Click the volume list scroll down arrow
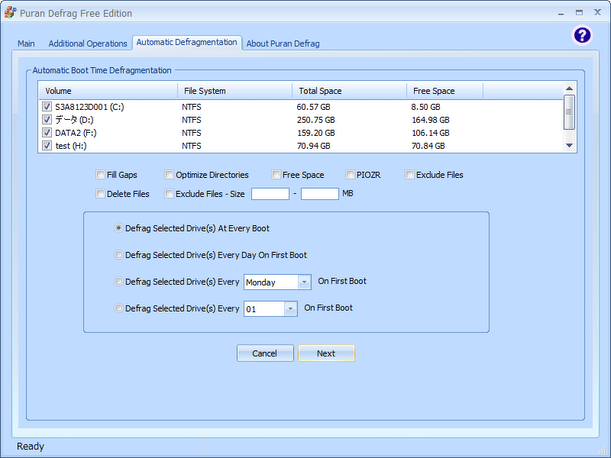611x458 pixels. (569, 145)
